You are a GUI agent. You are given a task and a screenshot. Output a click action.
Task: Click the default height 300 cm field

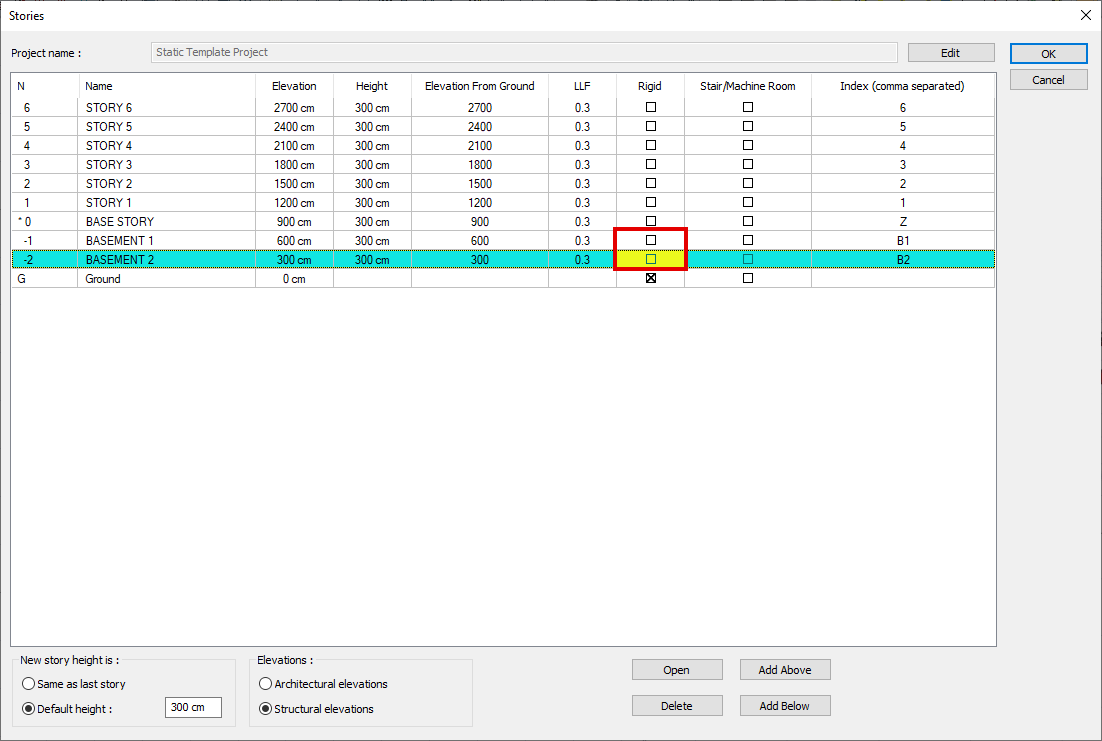pyautogui.click(x=193, y=708)
